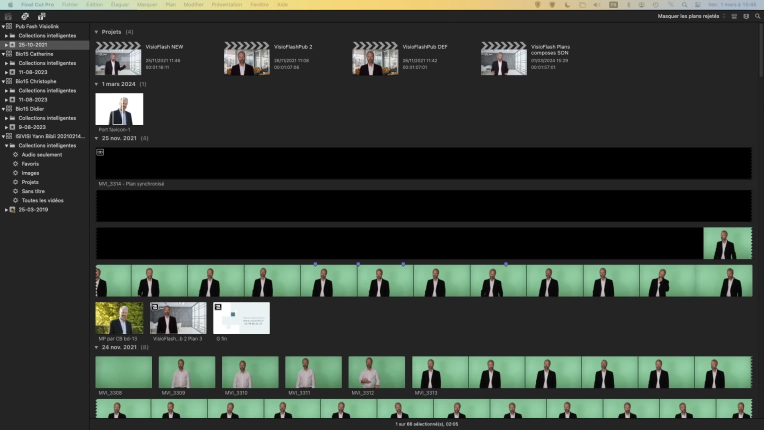Collapse the 25 nov. 2021 group
This screenshot has height=430, width=764.
point(96,138)
